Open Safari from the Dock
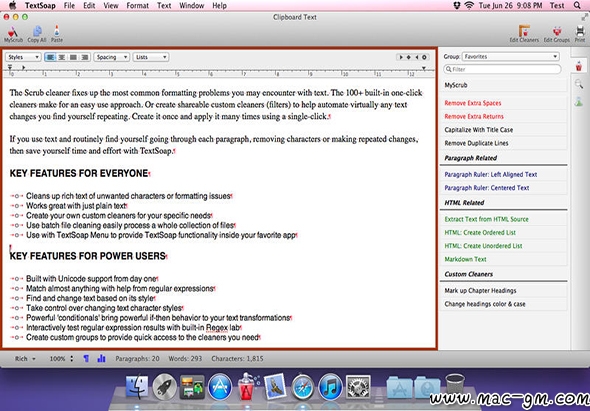Screen dimensions: 590x411 pyautogui.click(x=303, y=387)
